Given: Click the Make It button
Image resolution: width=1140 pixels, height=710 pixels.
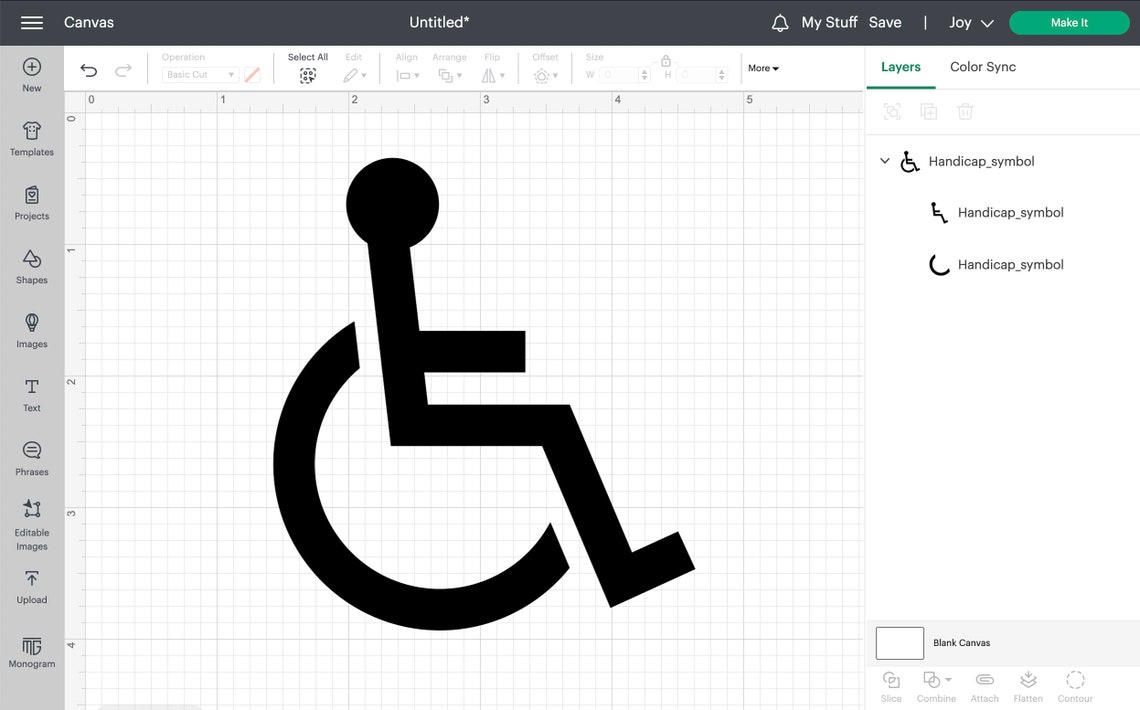Looking at the screenshot, I should 1069,21.
